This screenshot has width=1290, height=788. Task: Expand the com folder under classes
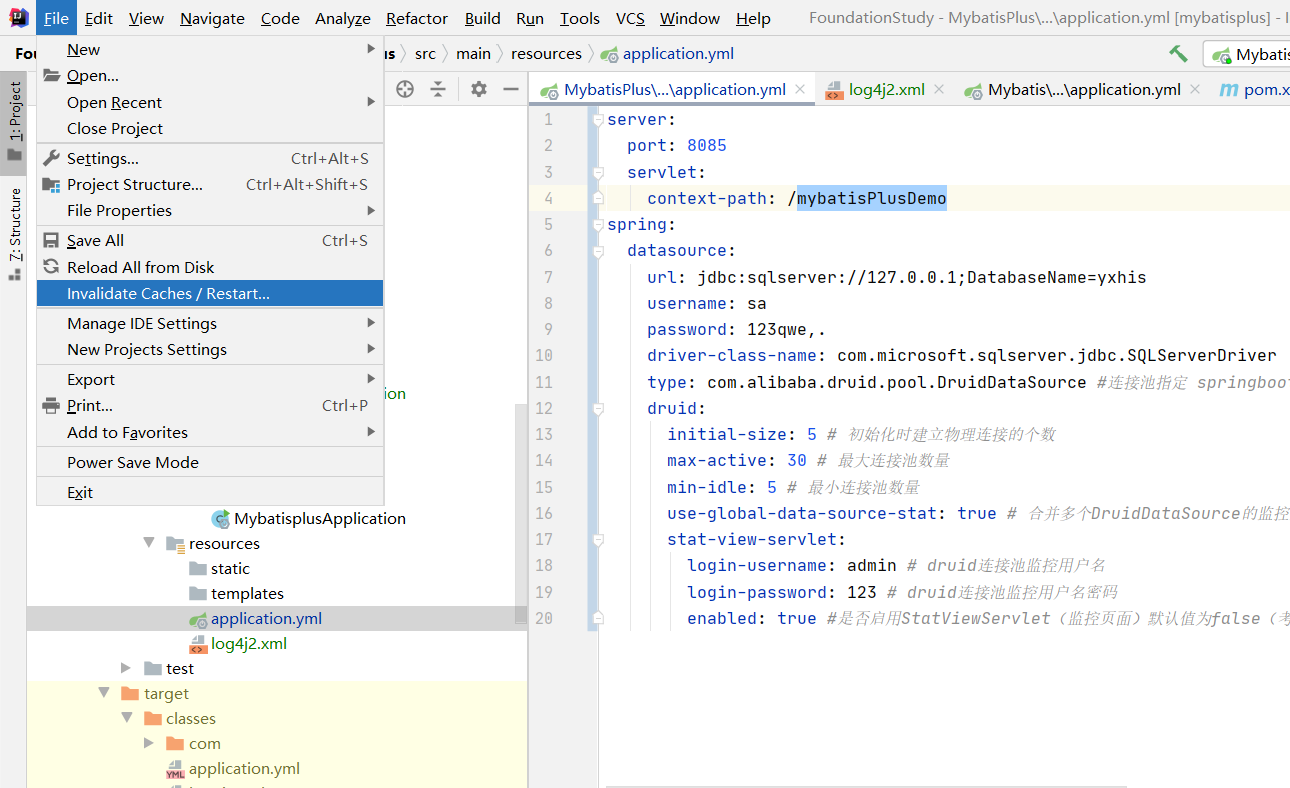point(149,743)
